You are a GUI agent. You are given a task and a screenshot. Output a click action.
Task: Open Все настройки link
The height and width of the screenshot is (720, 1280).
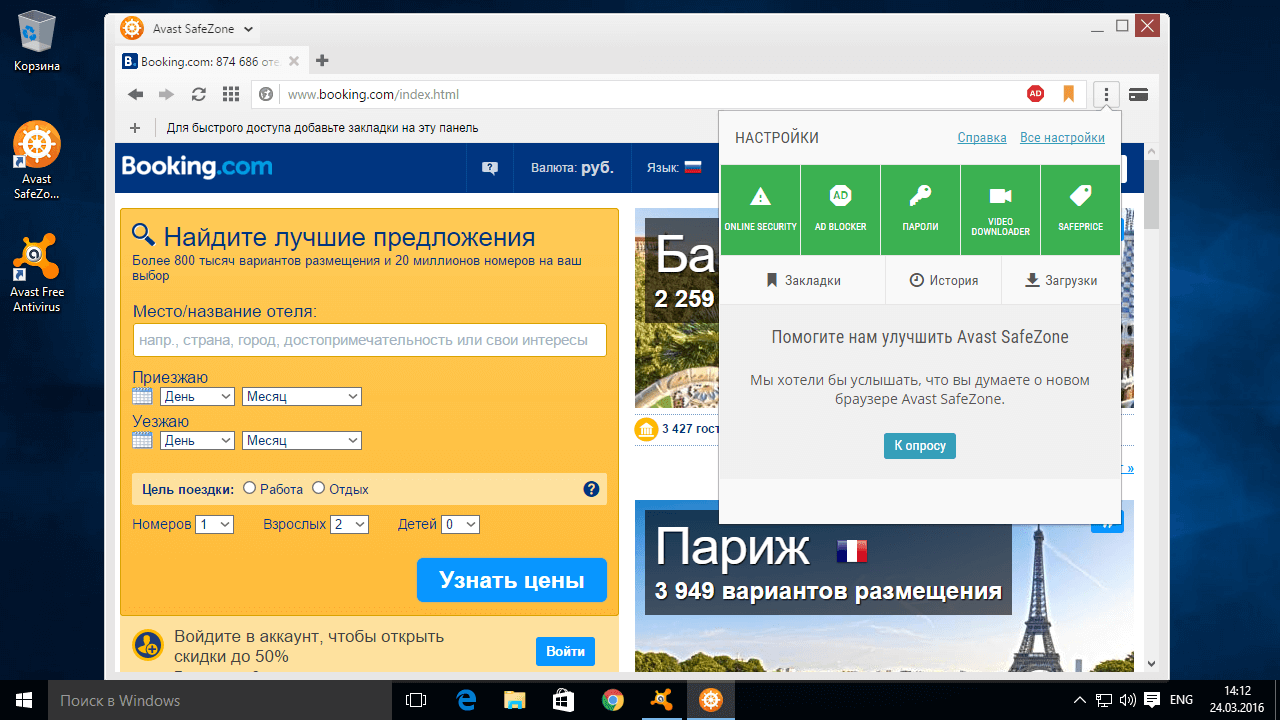tap(1062, 137)
